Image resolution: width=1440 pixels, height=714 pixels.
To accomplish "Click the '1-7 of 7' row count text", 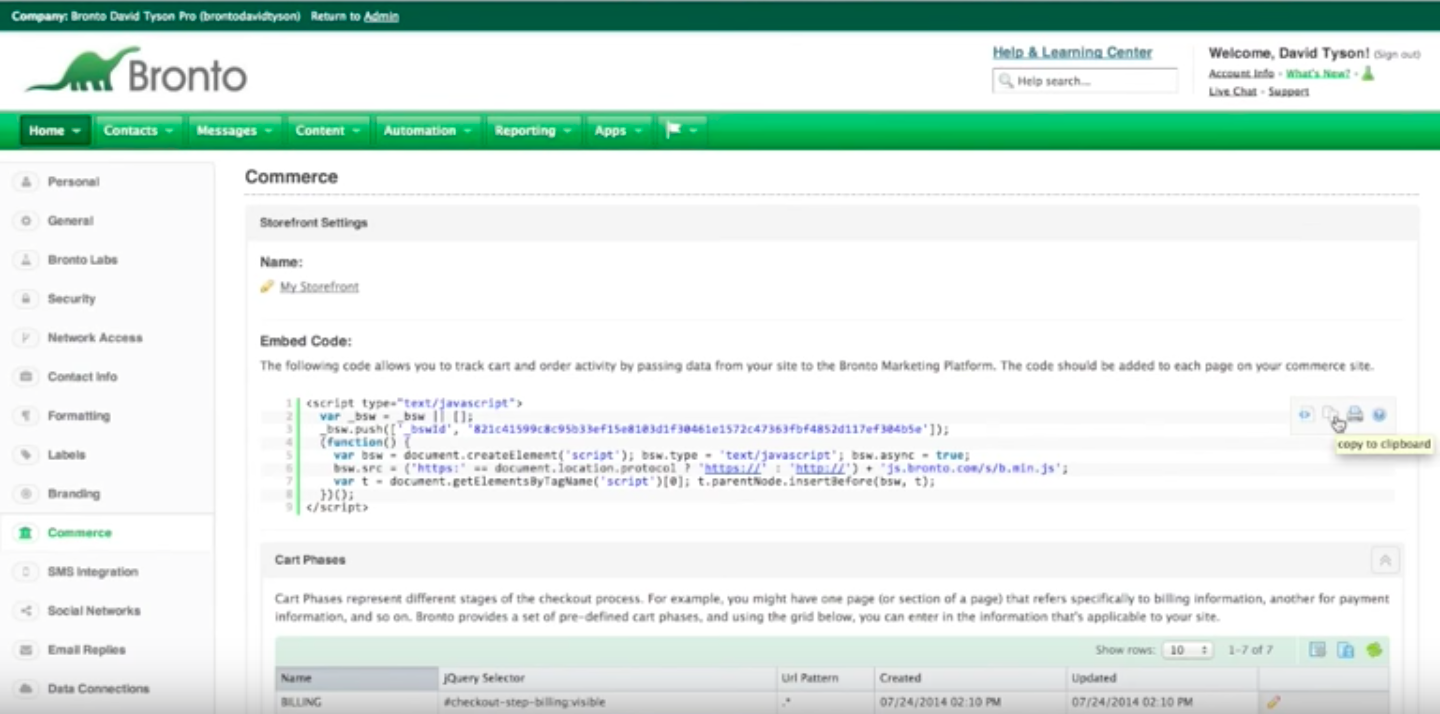I will [1249, 650].
